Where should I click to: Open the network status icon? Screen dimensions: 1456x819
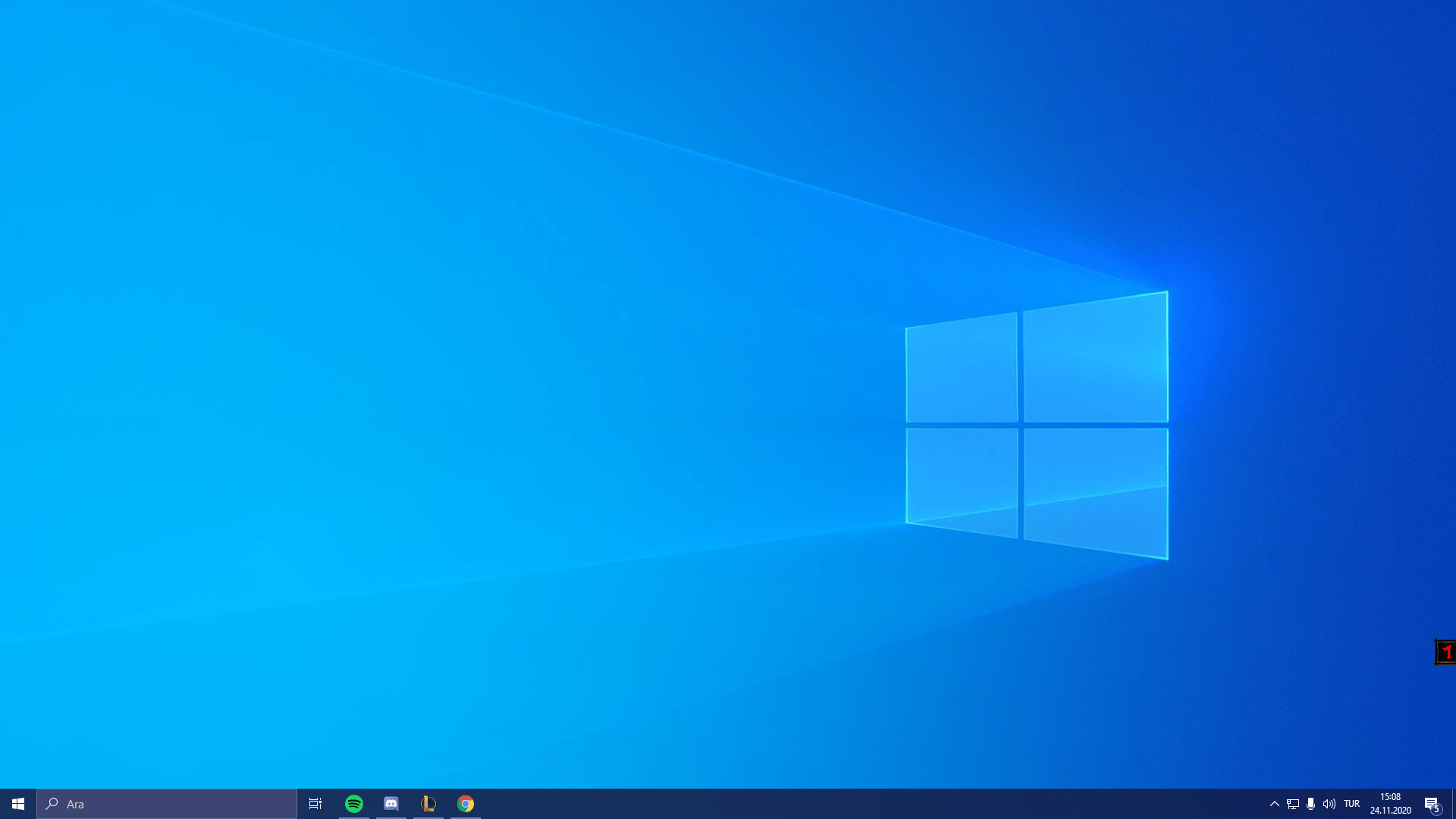click(x=1293, y=804)
